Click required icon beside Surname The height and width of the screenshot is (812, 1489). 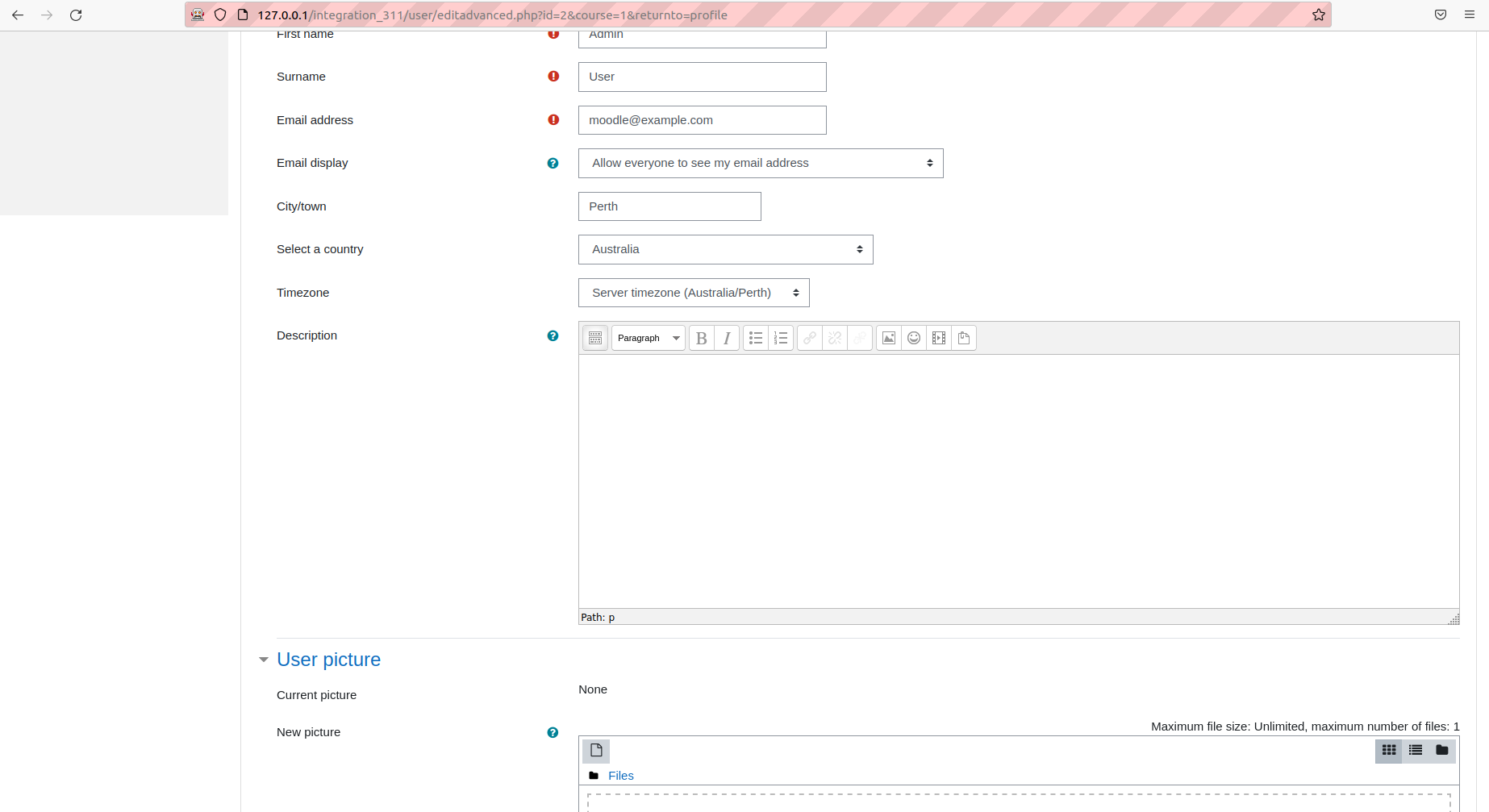tap(553, 76)
